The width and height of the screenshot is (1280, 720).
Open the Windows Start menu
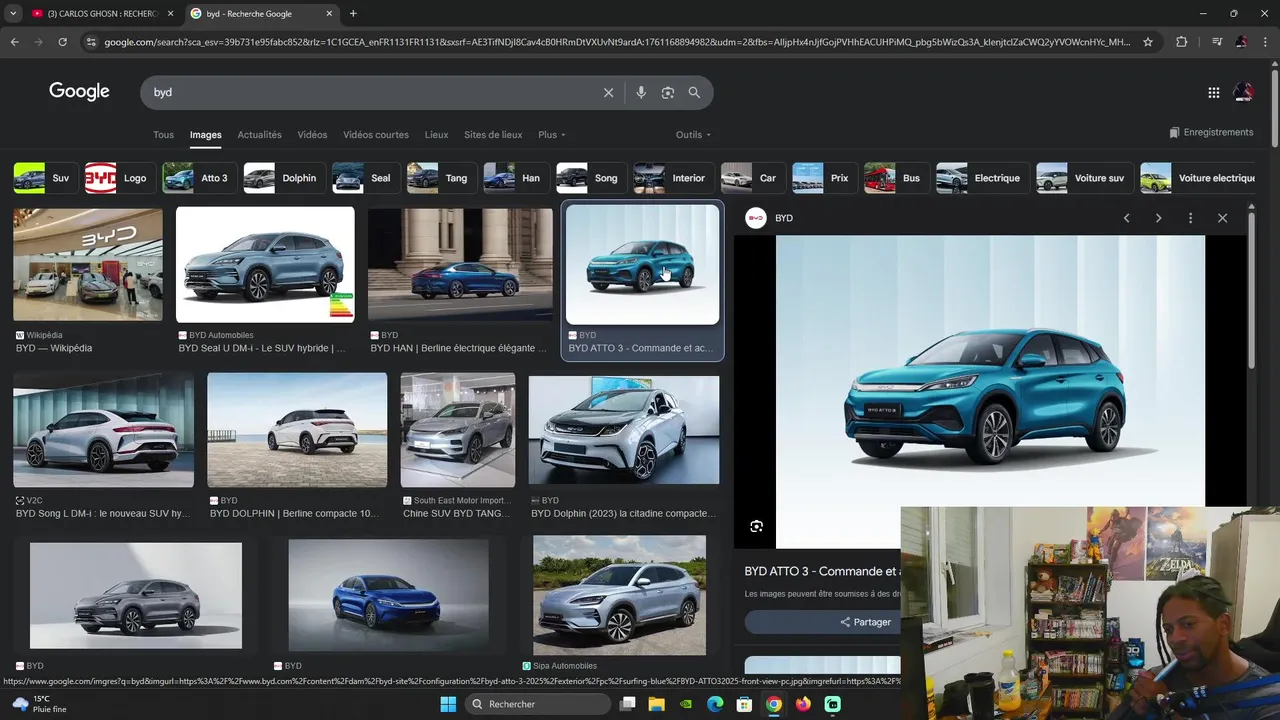tap(448, 704)
